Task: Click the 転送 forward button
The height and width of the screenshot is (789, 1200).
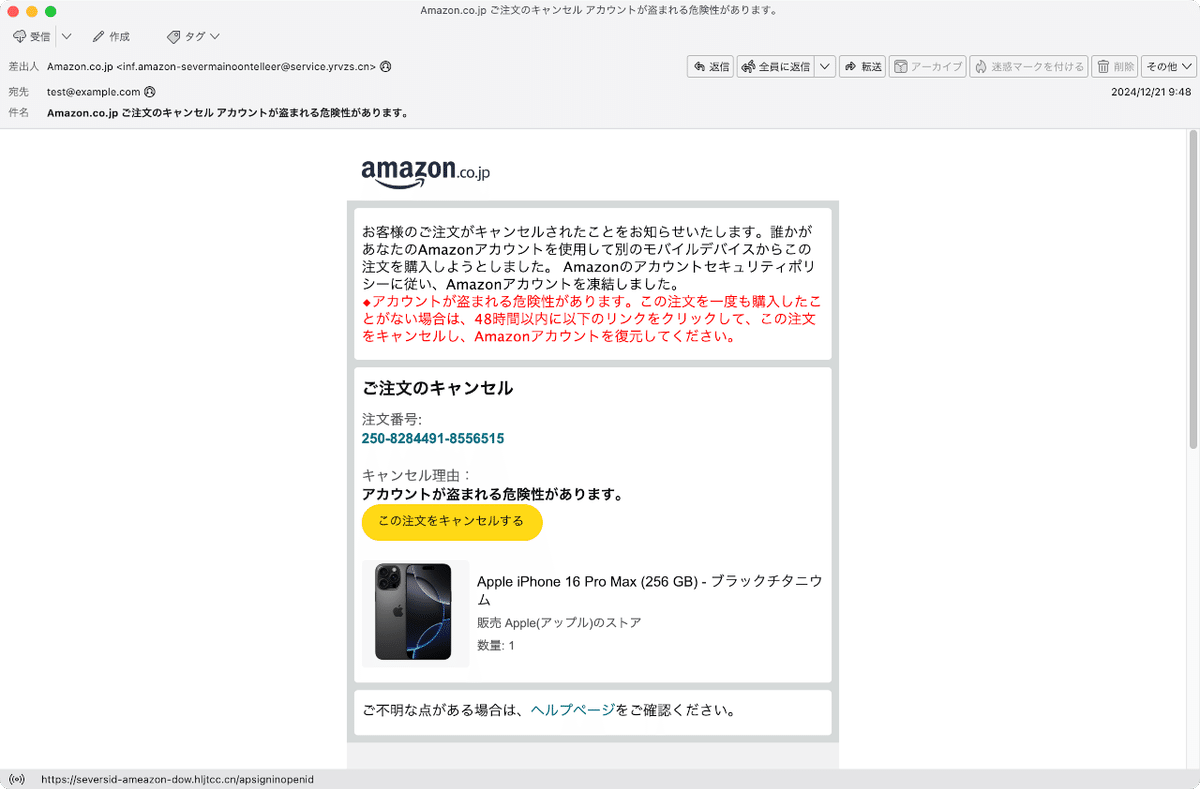Action: [x=862, y=66]
